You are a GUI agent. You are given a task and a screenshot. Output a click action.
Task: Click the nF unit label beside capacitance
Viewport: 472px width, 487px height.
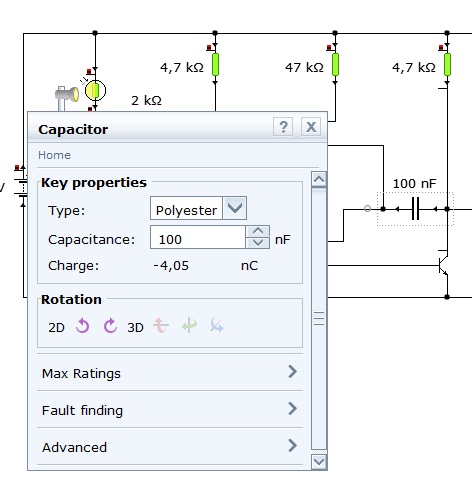point(283,240)
